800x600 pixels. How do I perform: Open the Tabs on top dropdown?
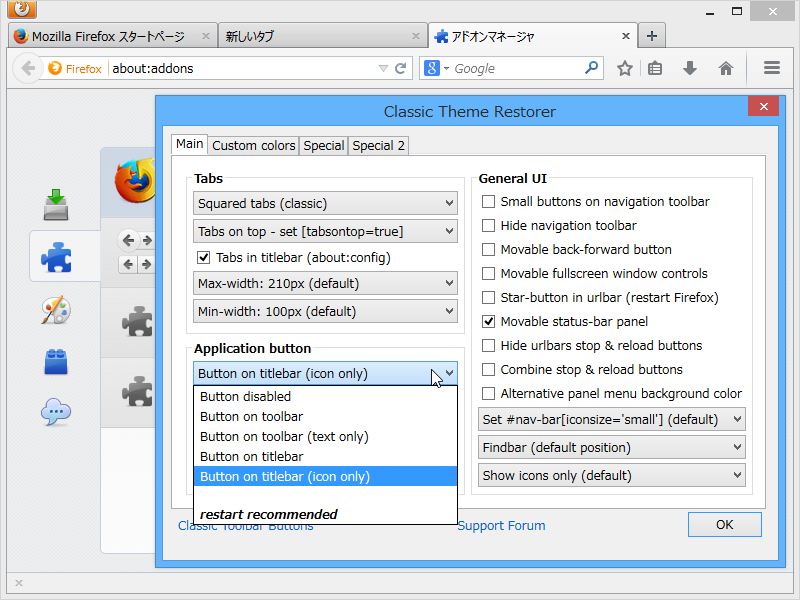(x=325, y=232)
